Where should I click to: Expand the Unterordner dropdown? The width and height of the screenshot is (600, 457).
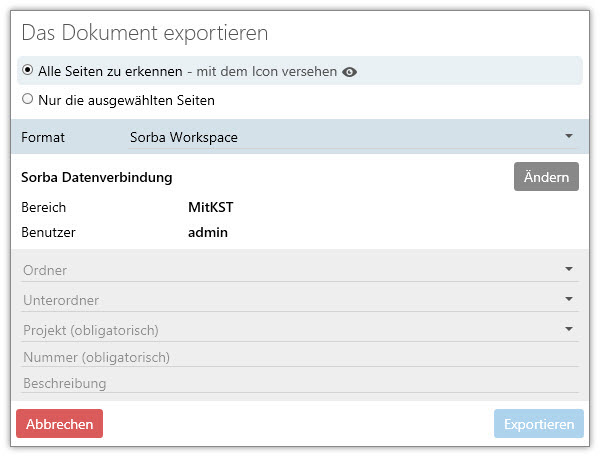tap(300, 300)
